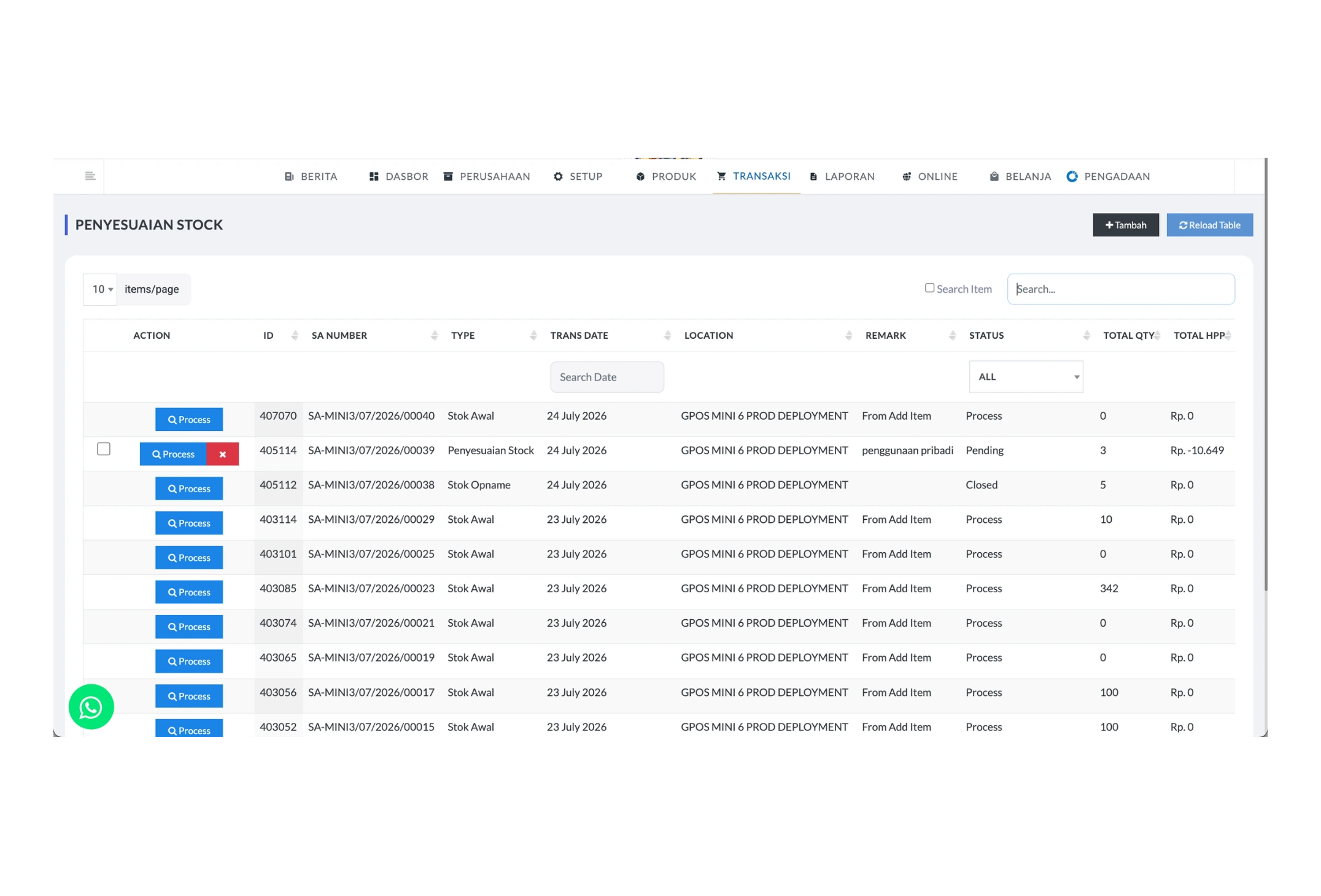Process Stok Opname entry 405112
1321x896 pixels.
[x=189, y=489]
